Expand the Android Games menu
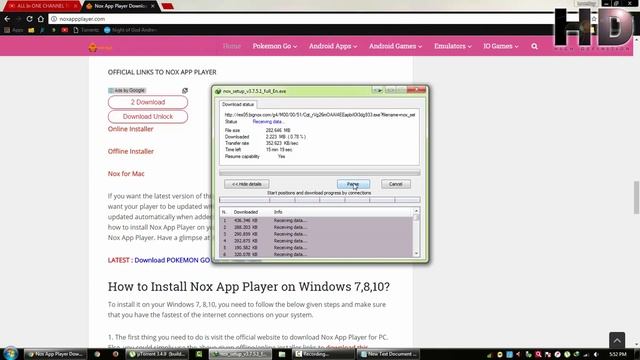The width and height of the screenshot is (640, 360). (396, 46)
